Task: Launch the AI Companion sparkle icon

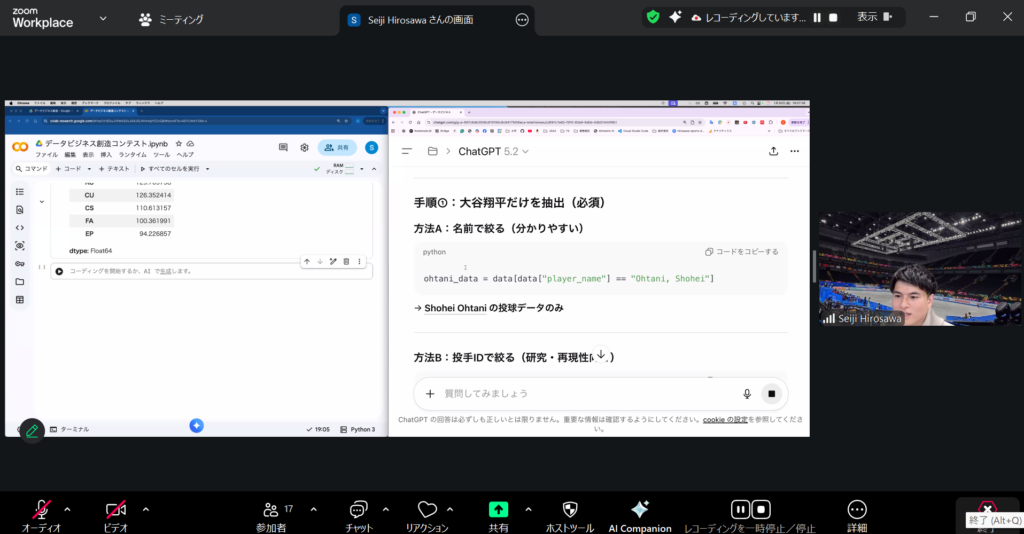Action: point(640,509)
